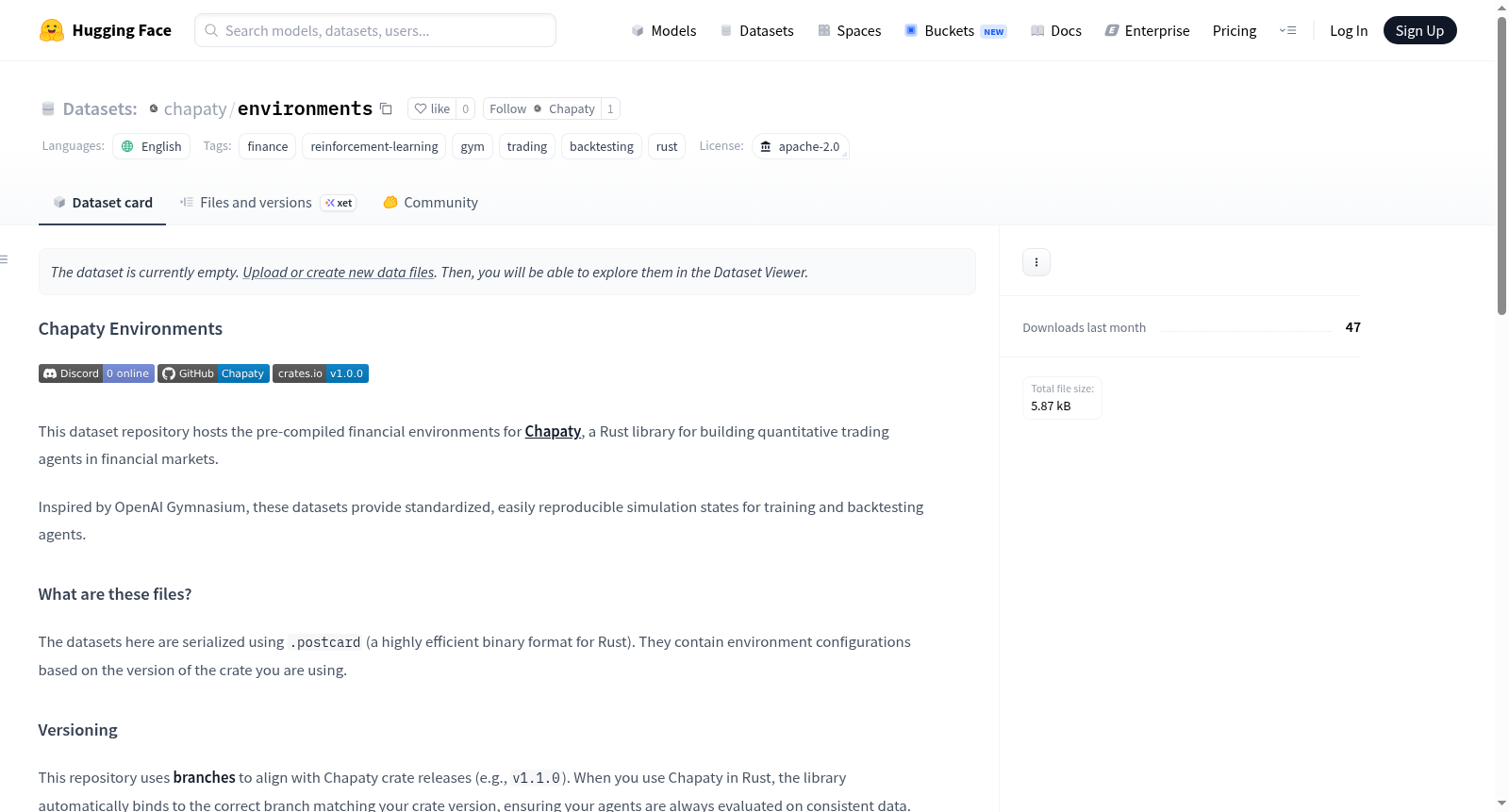Focus the search models, datasets, users field

point(375,30)
